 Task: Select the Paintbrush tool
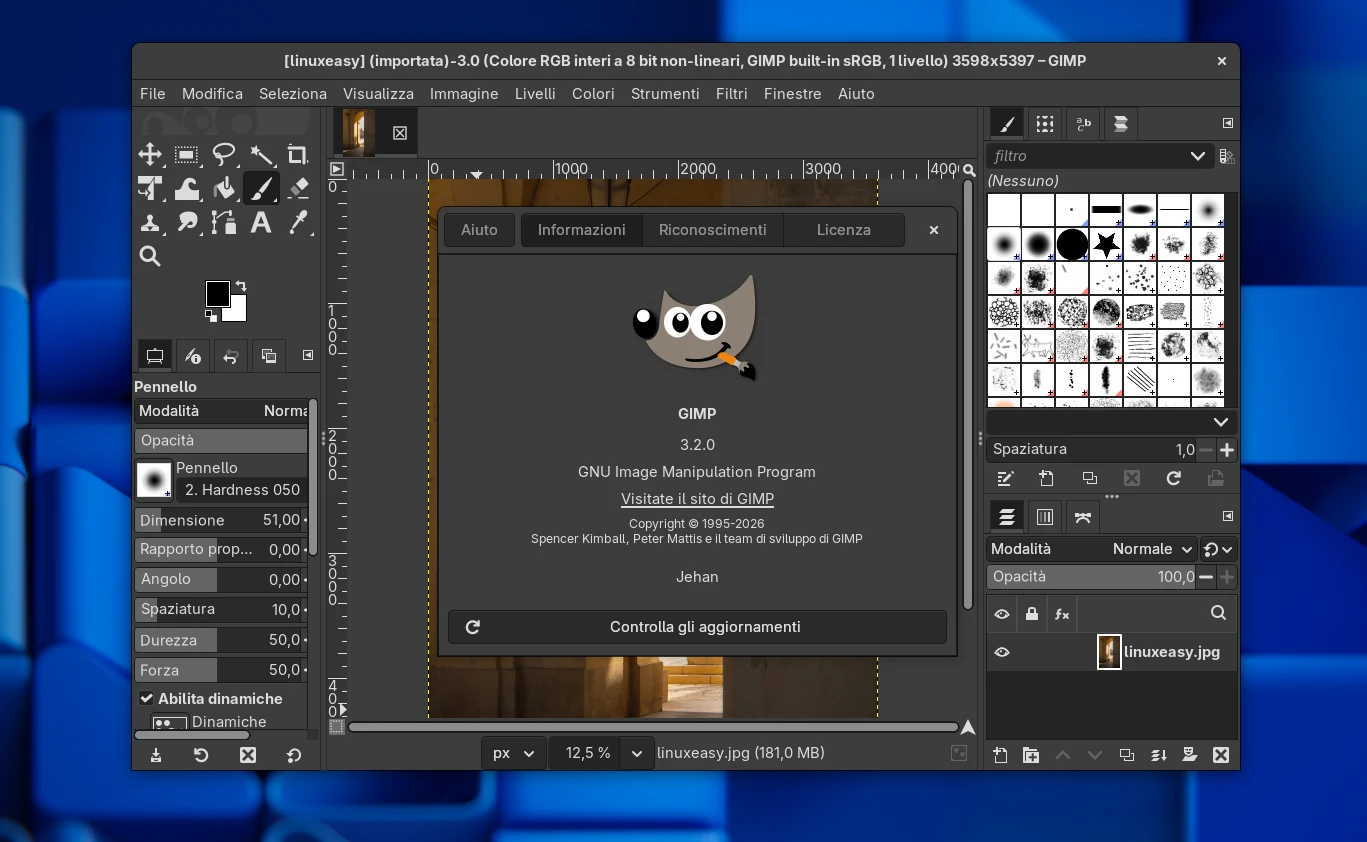point(261,188)
